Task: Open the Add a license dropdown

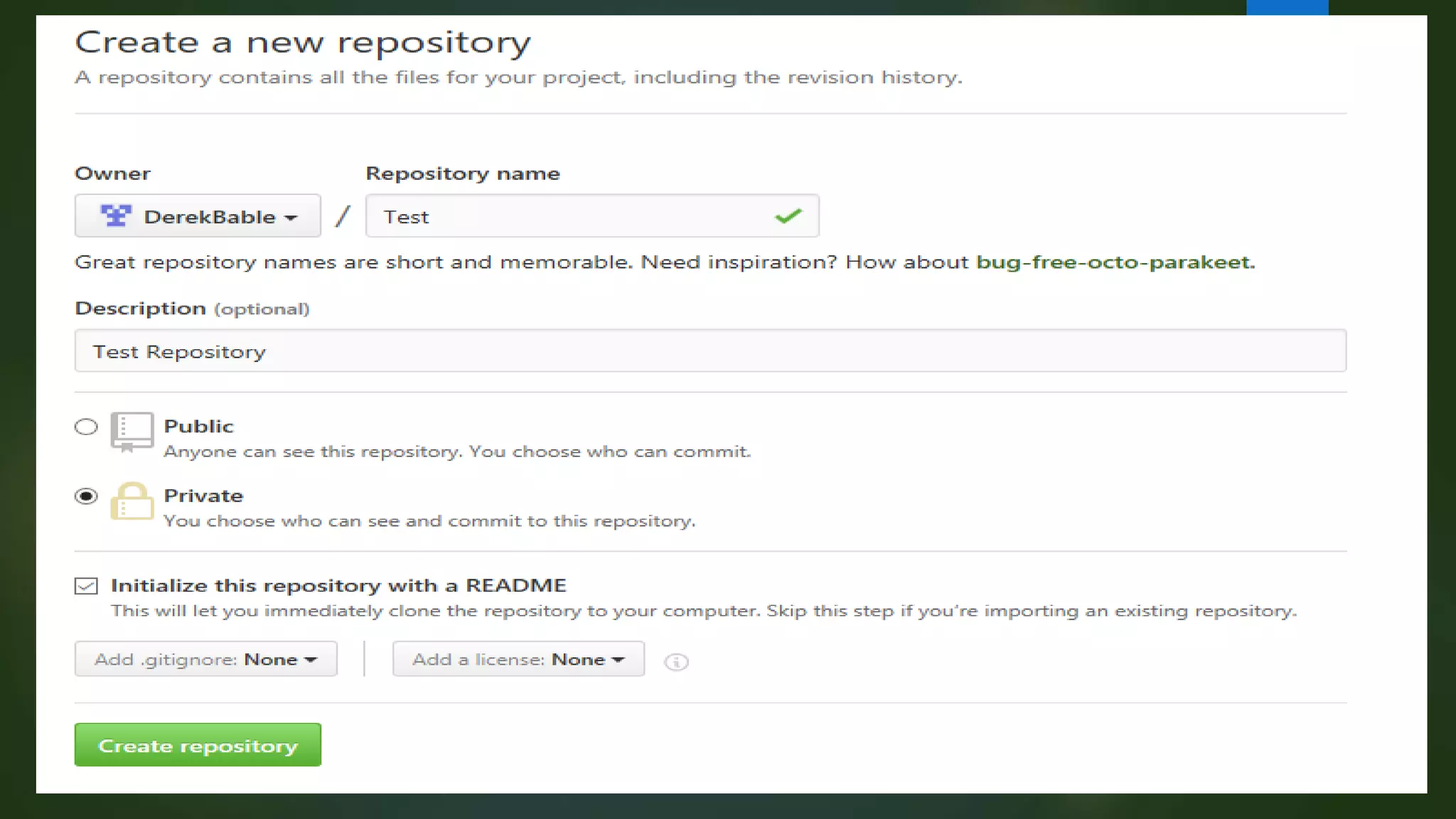Action: click(x=518, y=659)
